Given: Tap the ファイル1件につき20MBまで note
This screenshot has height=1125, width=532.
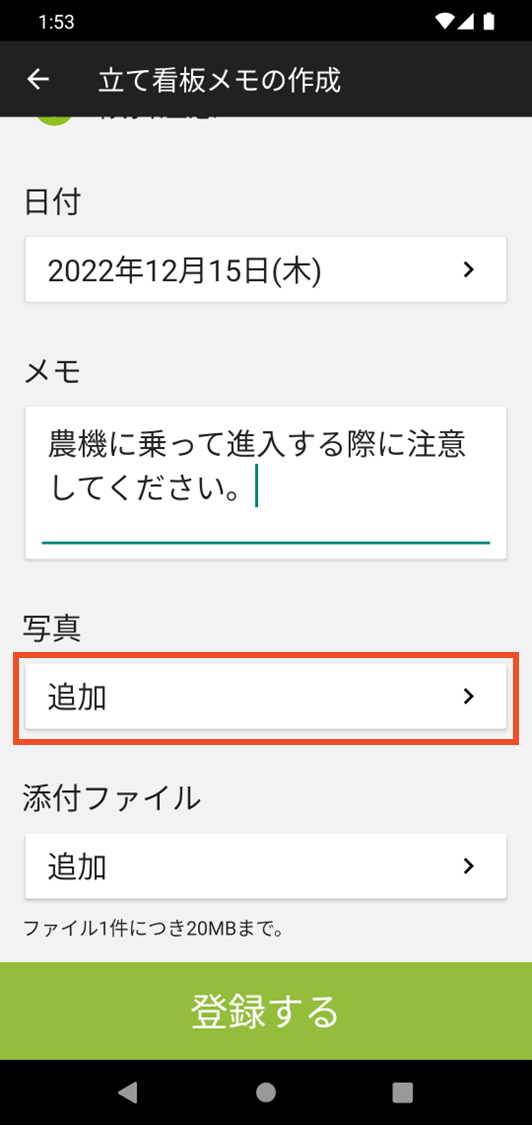Looking at the screenshot, I should click(154, 929).
